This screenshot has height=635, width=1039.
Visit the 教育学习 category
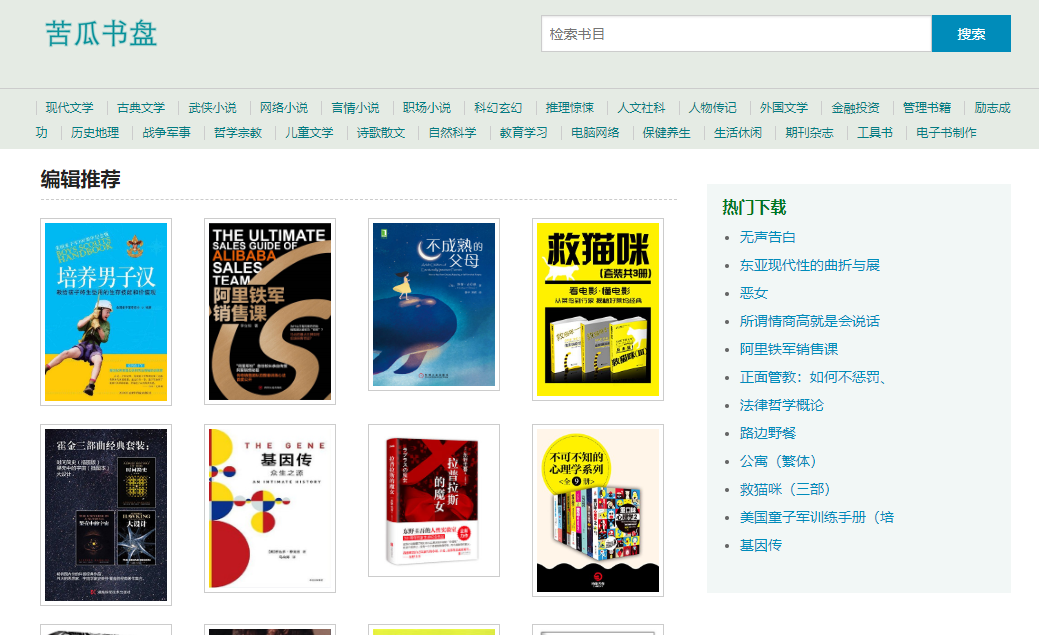tap(523, 133)
